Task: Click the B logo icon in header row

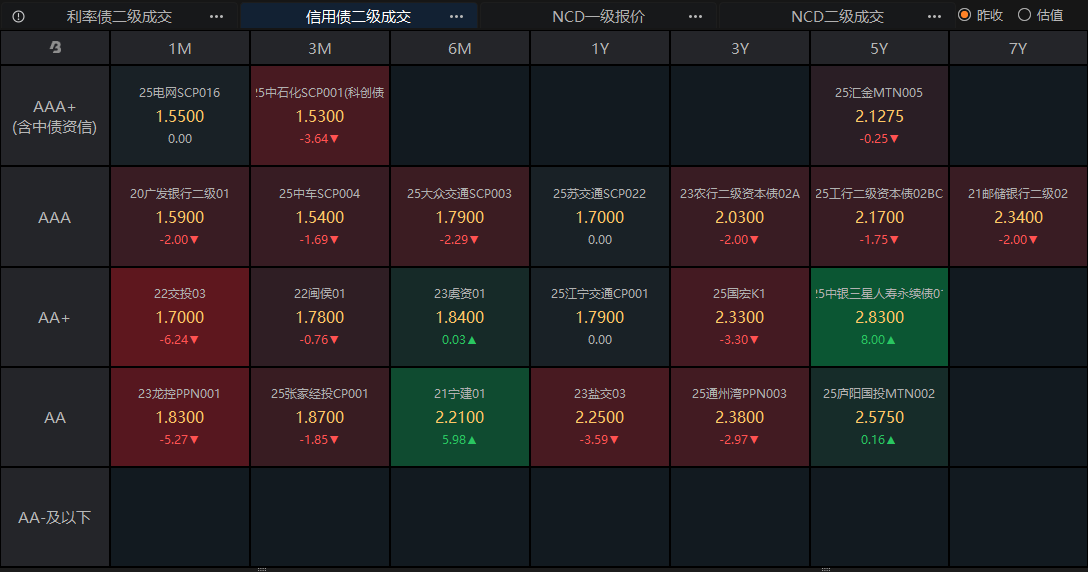Action: point(55,48)
